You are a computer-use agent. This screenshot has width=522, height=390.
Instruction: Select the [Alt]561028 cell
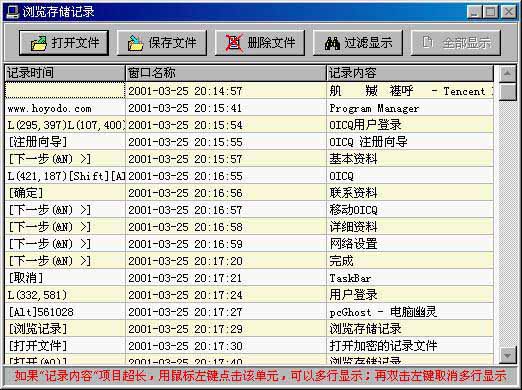coord(65,312)
